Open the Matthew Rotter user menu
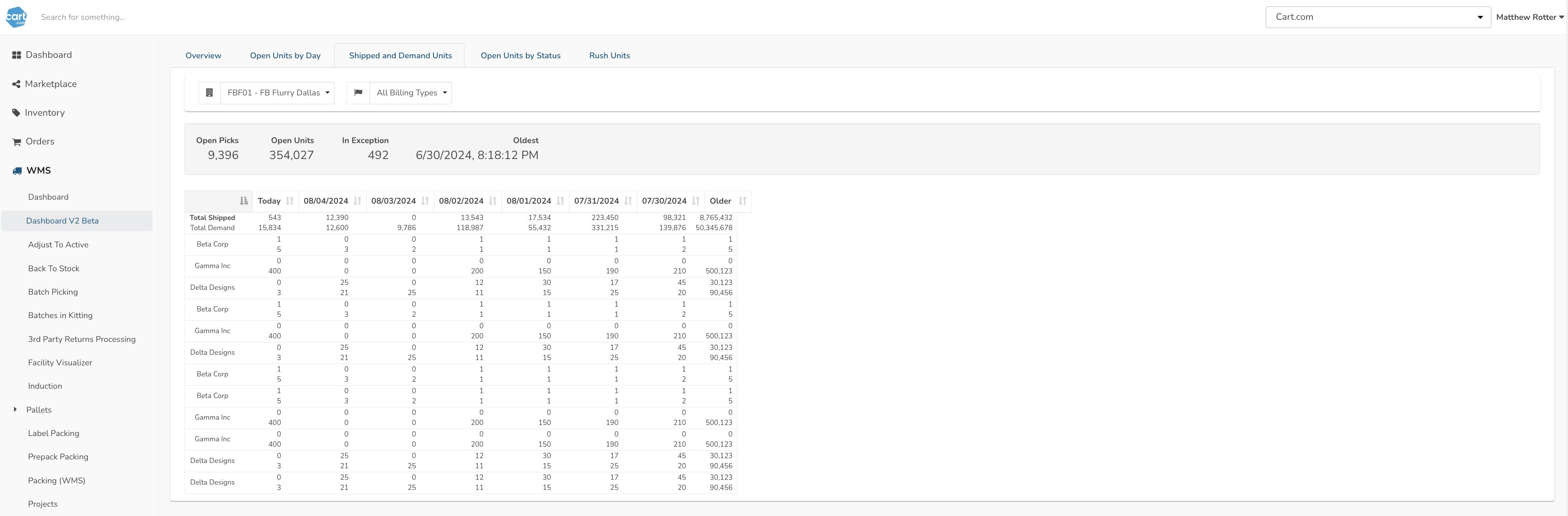This screenshot has height=516, width=1568. tap(1529, 17)
